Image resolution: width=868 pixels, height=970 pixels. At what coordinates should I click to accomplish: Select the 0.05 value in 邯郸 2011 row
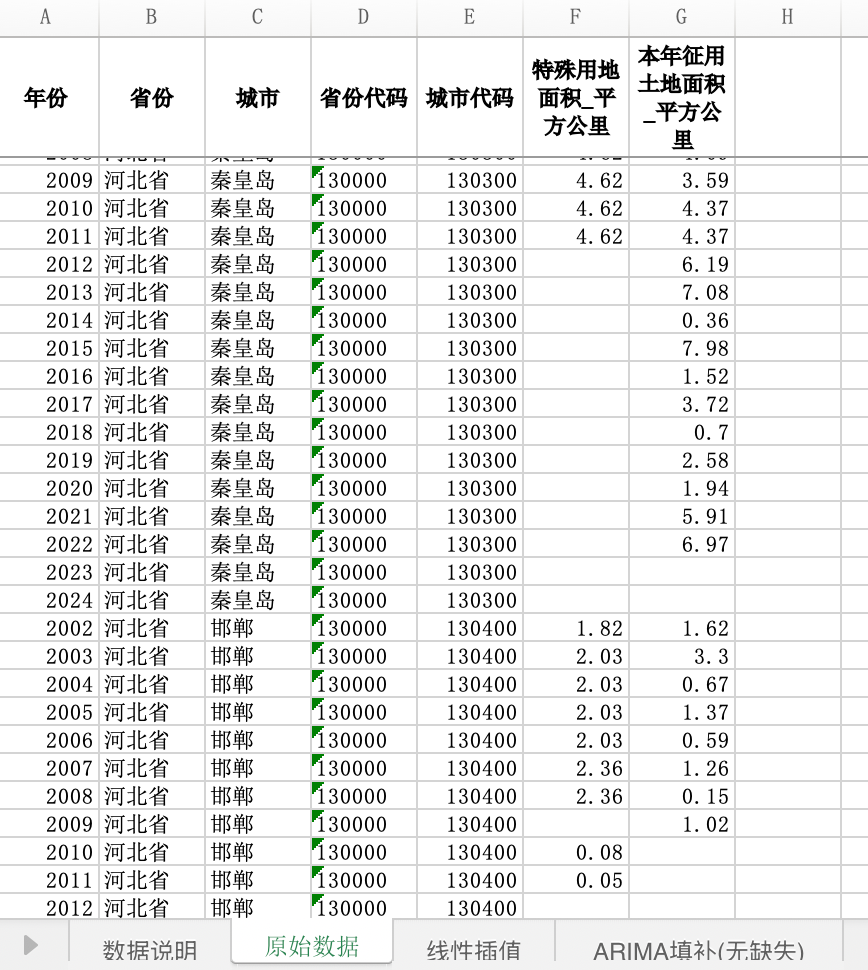575,880
